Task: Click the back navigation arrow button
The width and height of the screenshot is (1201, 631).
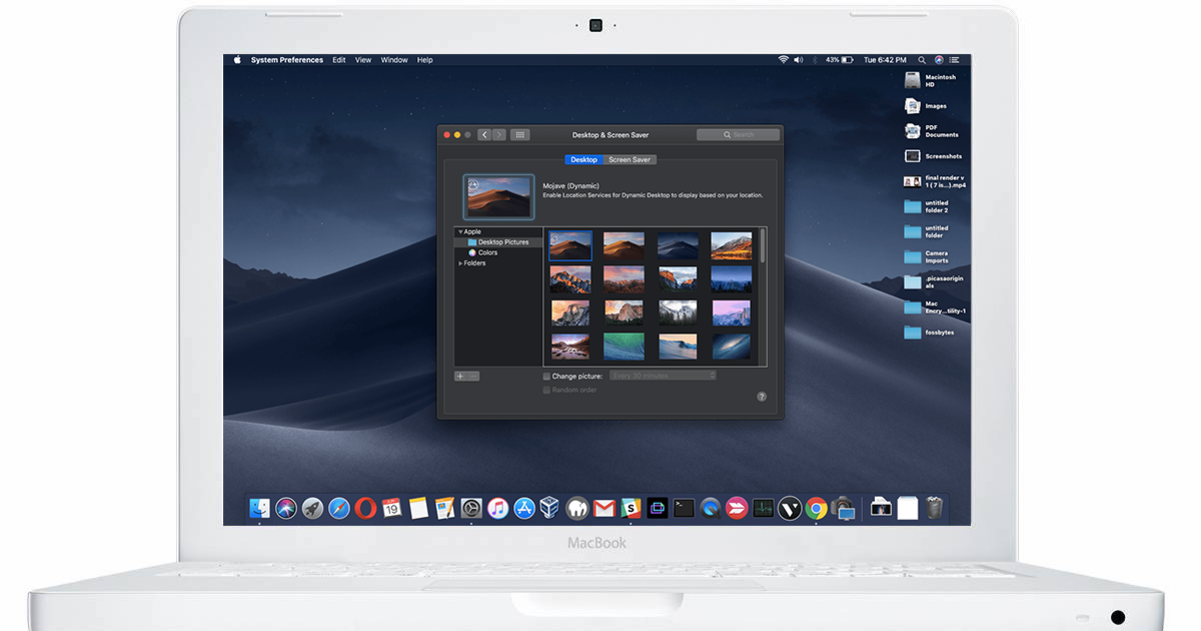Action: click(485, 134)
